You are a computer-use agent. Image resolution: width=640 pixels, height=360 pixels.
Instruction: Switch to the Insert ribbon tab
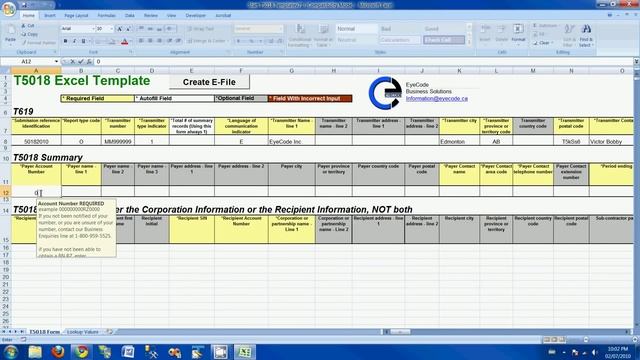(50, 16)
